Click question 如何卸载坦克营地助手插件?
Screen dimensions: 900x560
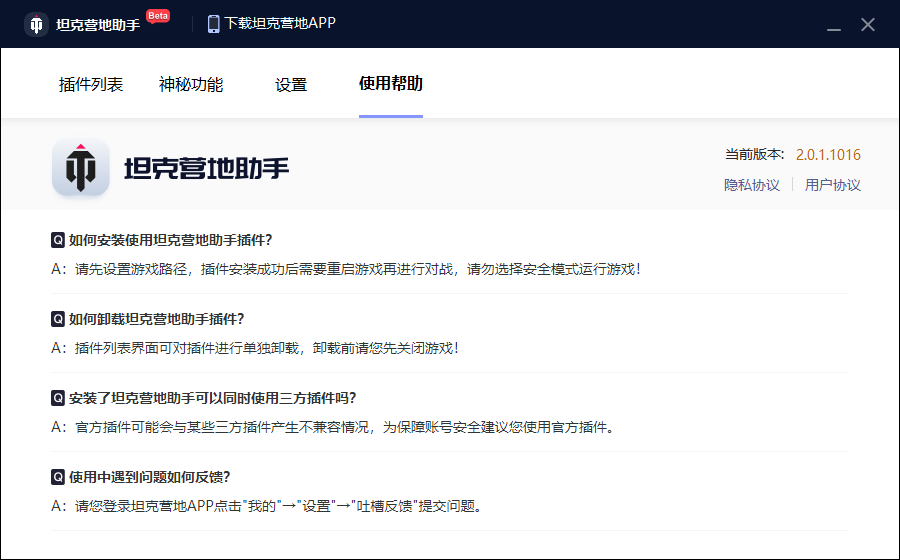coord(157,319)
